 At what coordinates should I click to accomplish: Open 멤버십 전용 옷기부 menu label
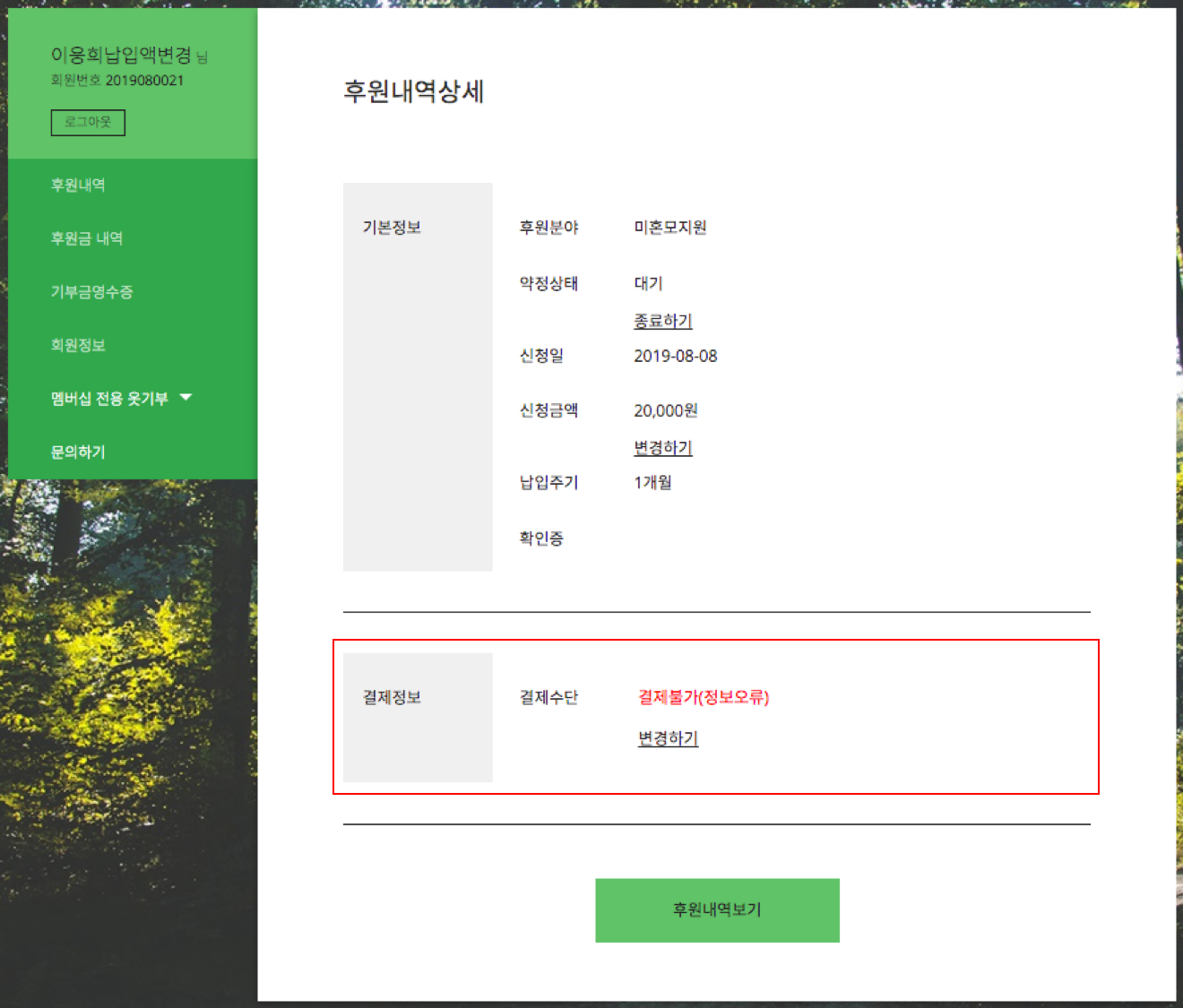[109, 399]
